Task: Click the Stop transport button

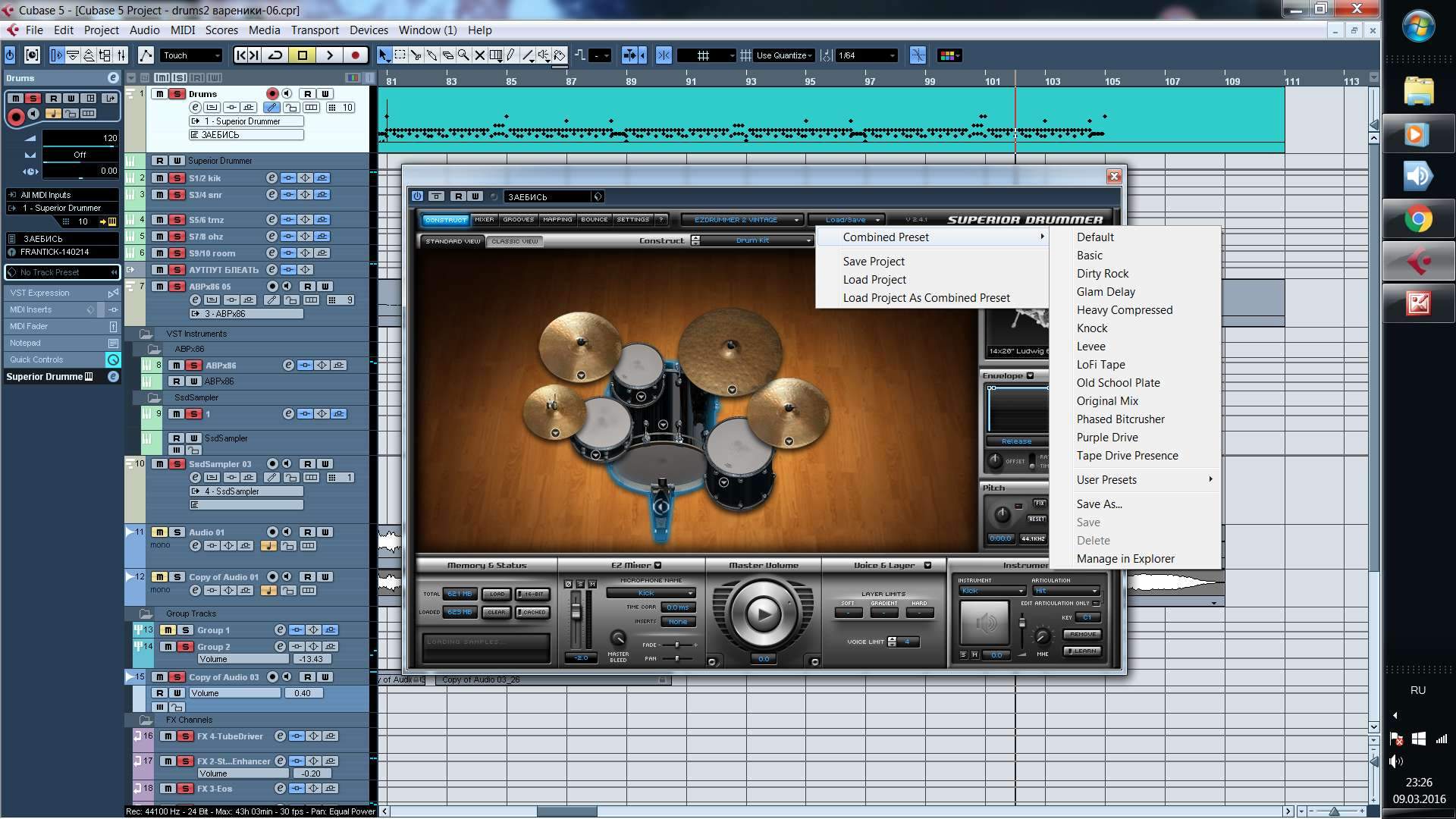Action: [x=302, y=55]
